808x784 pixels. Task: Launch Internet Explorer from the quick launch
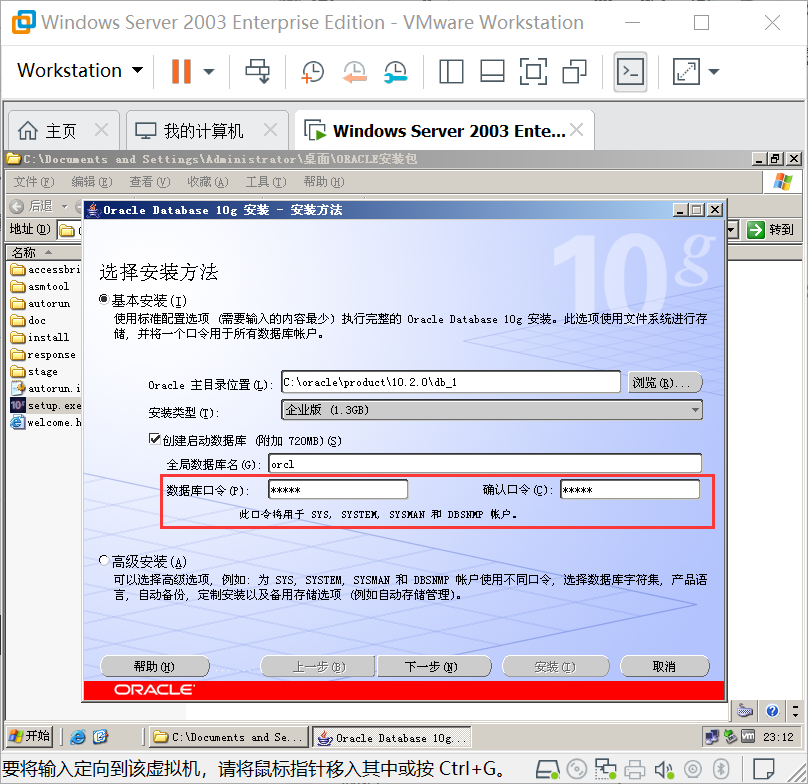click(x=78, y=737)
